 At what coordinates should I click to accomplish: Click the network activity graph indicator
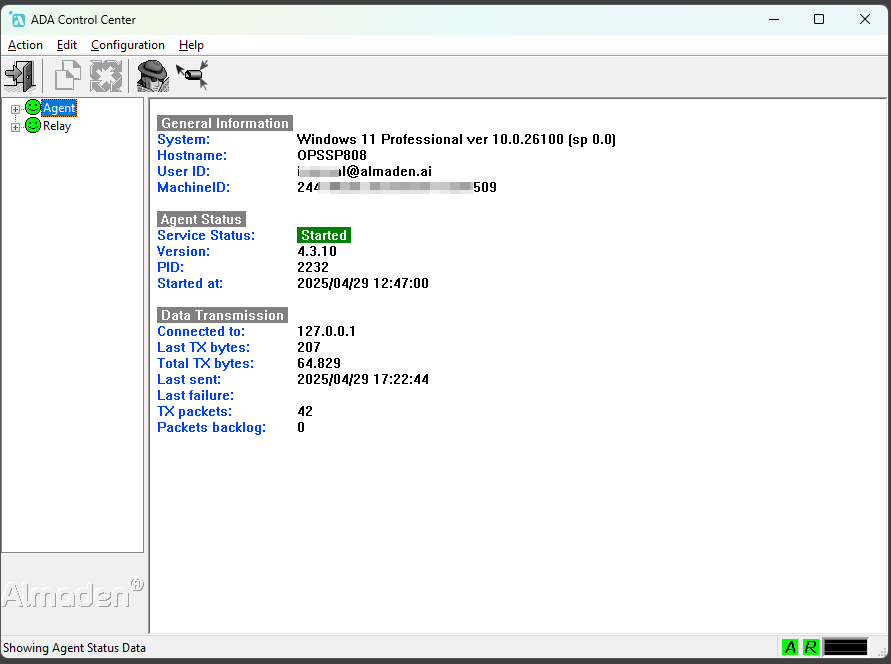845,647
